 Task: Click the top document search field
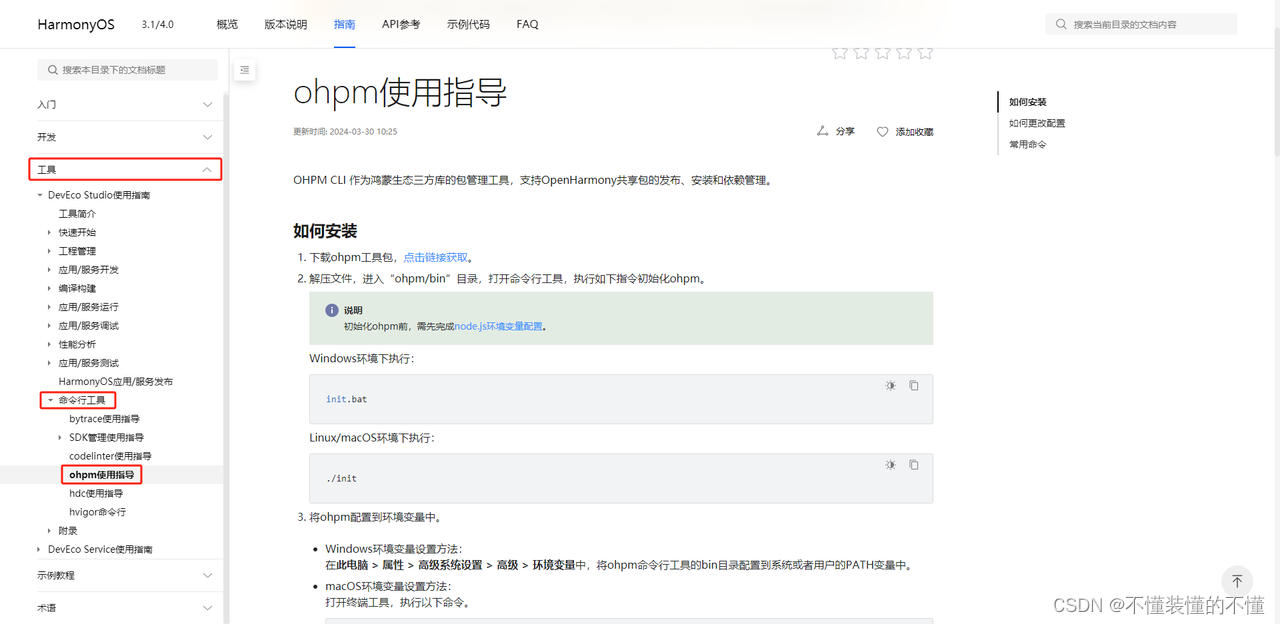point(1141,24)
